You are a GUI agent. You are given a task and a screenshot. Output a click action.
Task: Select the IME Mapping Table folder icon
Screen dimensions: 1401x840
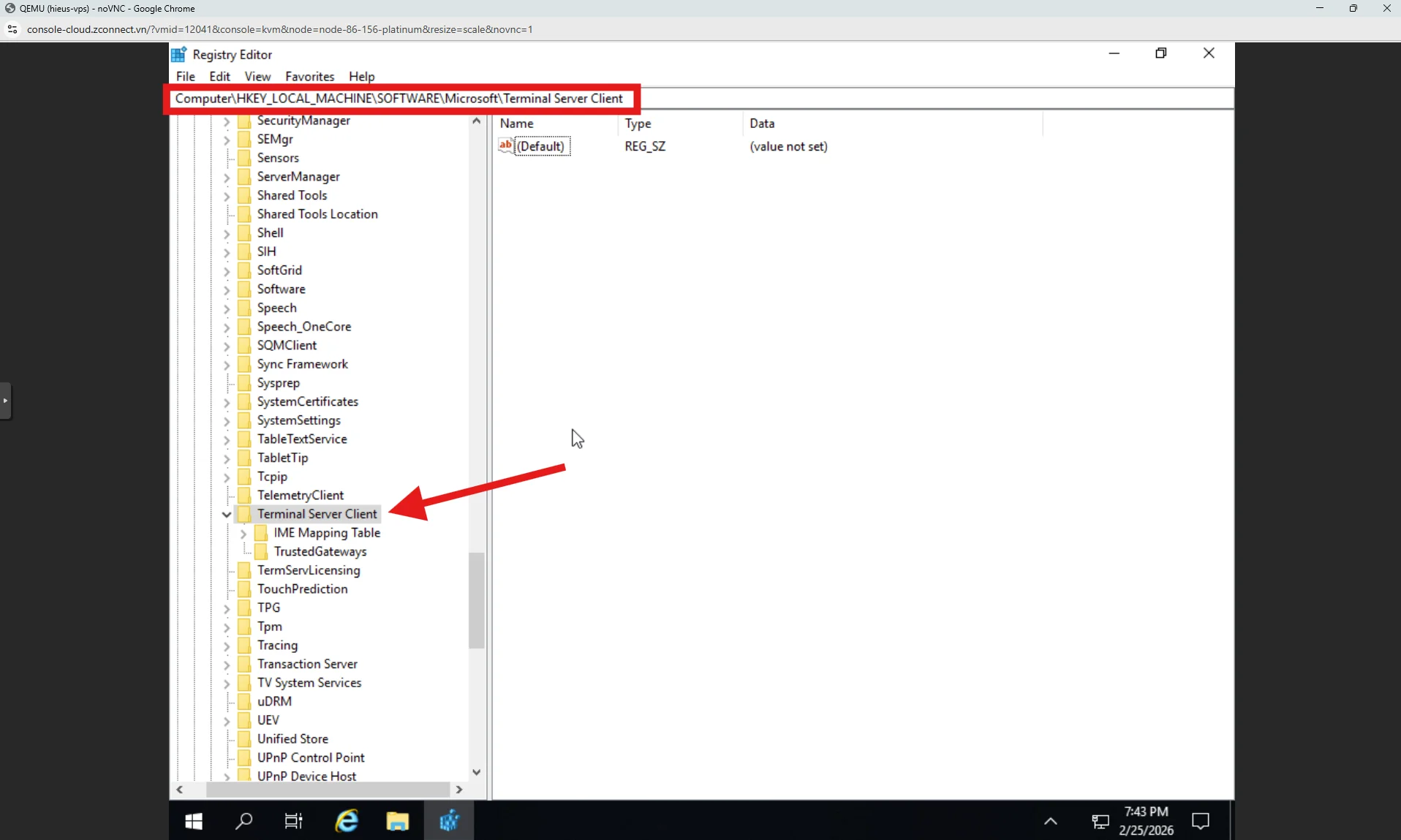pos(261,533)
